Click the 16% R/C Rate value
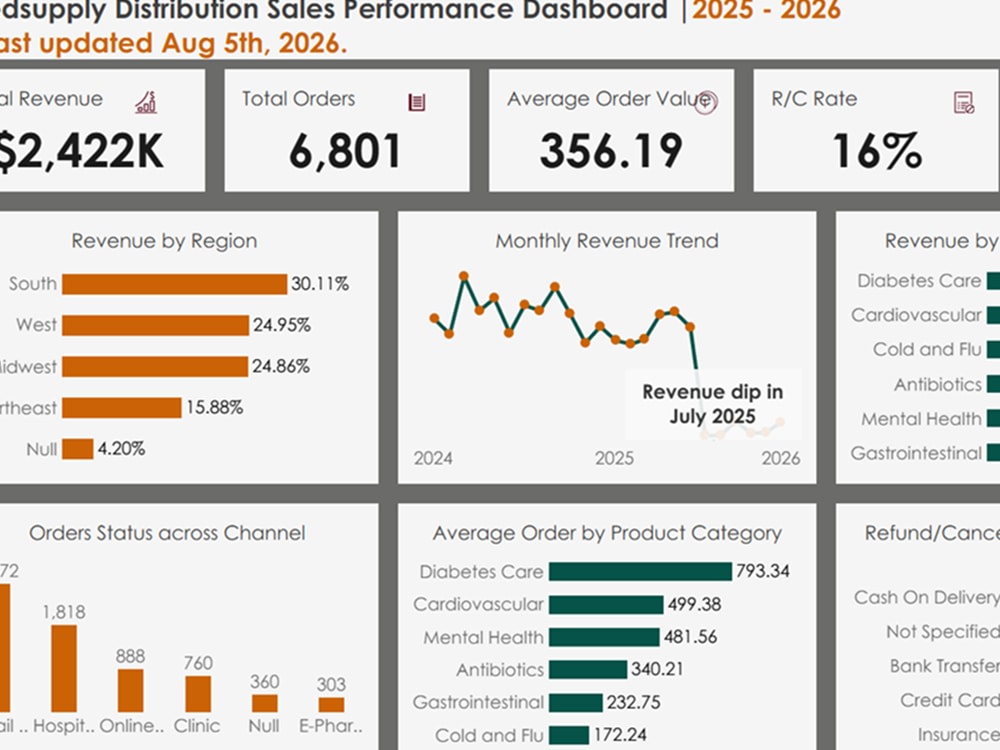1000x750 pixels. coord(877,152)
